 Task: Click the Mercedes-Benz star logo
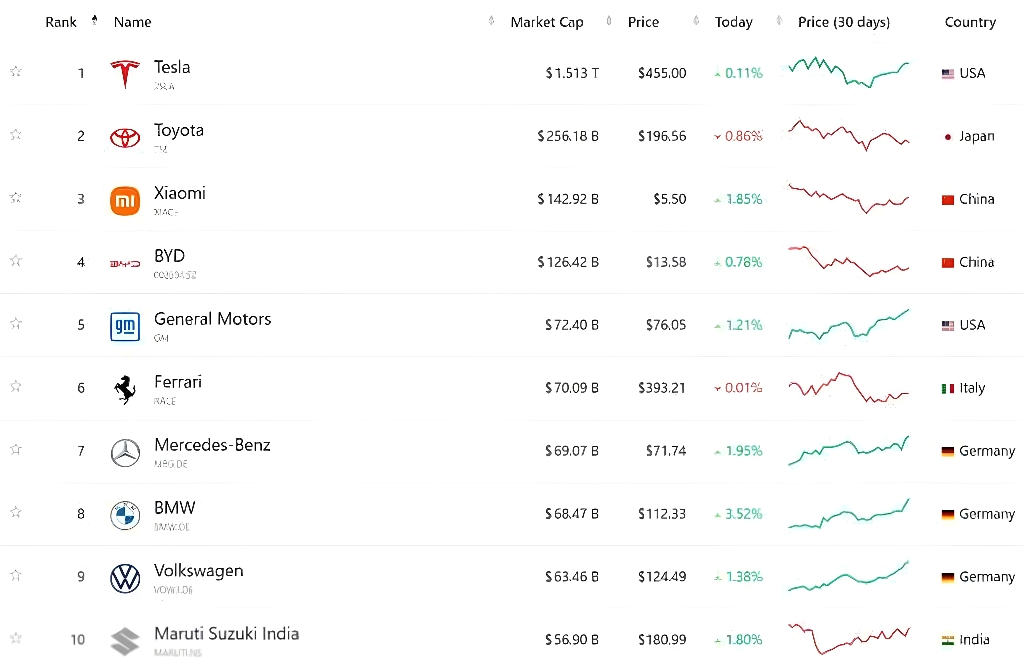click(x=125, y=452)
